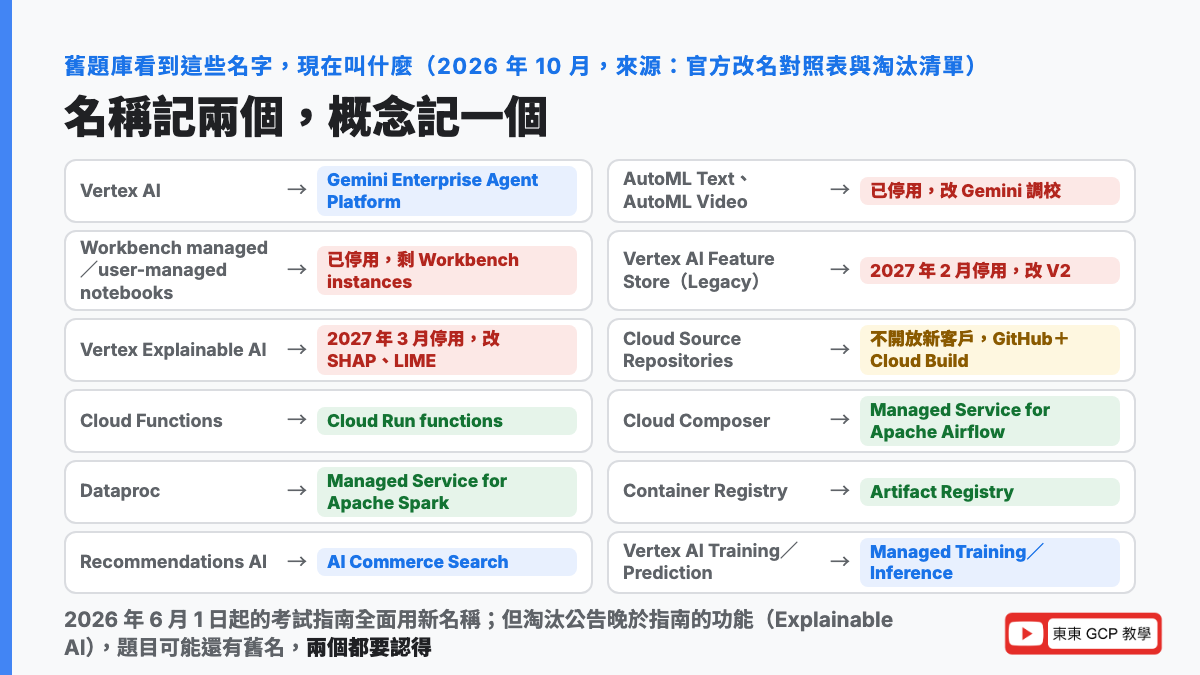Image resolution: width=1200 pixels, height=675 pixels.
Task: Click the bold 兩個都要認得 footer text
Action: point(369,648)
